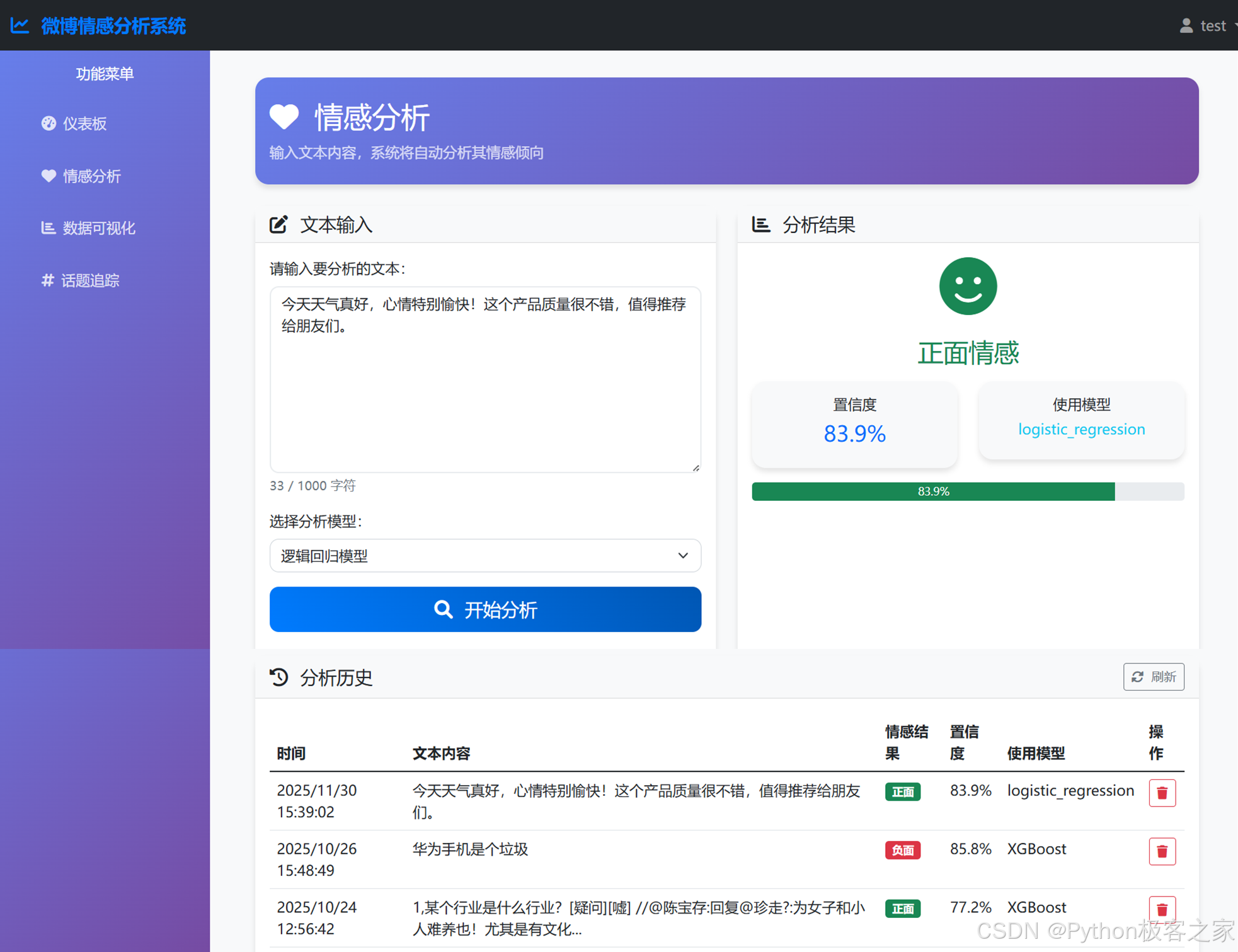This screenshot has width=1238, height=952.
Task: Click the history clock icon beside 分析历史
Action: pos(278,677)
